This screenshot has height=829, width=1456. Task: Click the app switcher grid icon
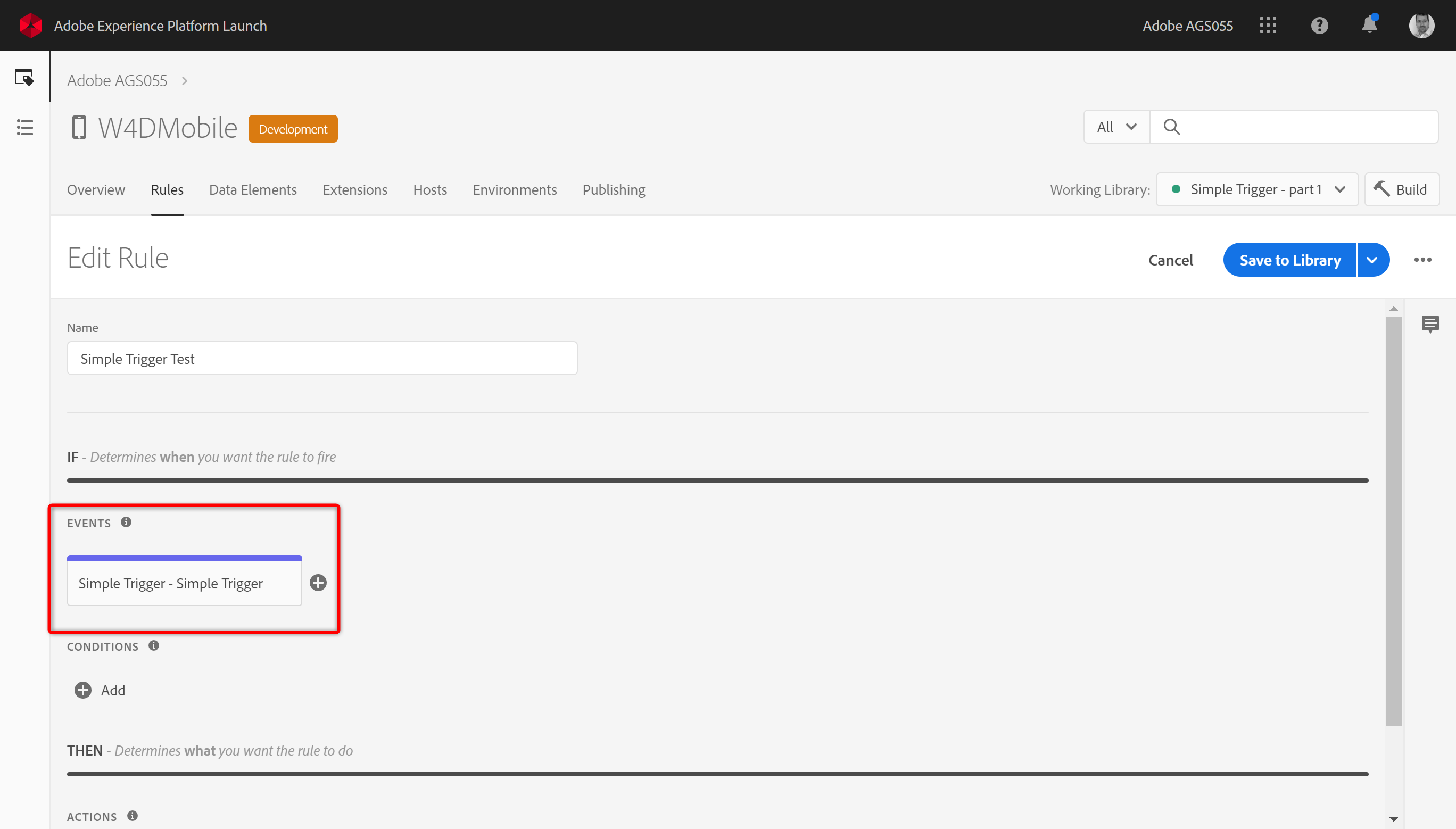[1268, 26]
